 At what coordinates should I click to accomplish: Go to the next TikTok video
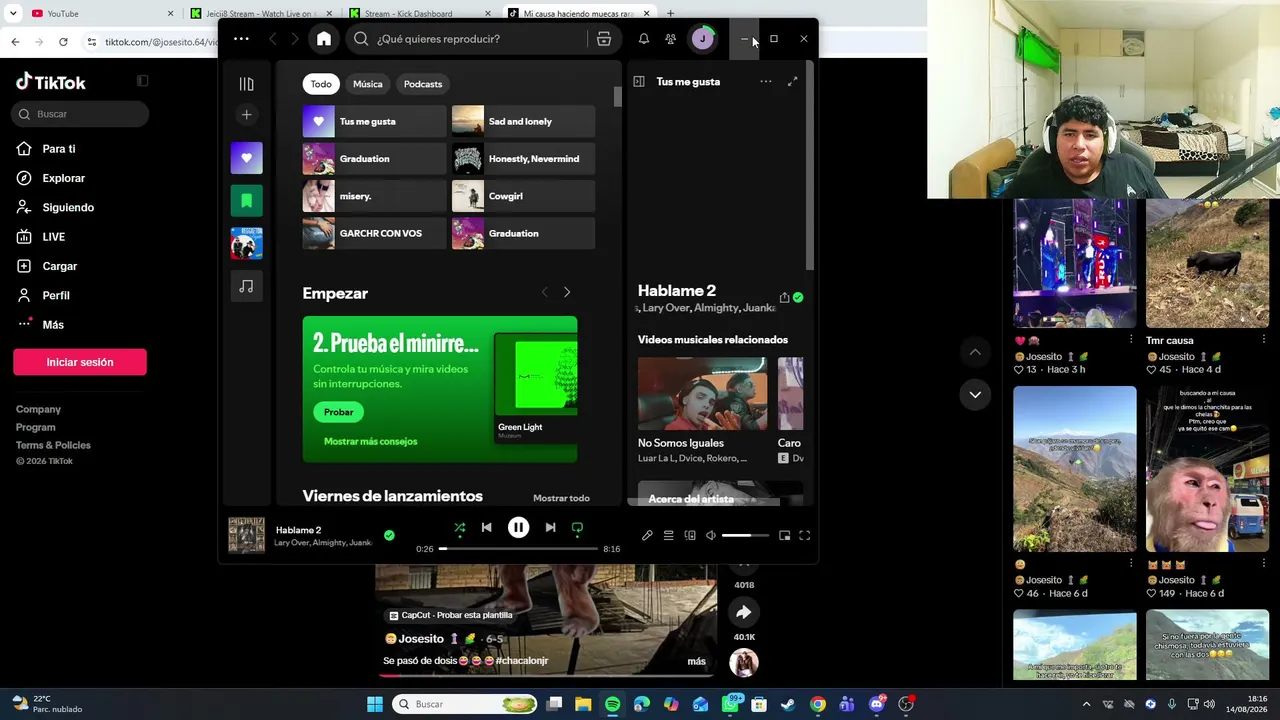point(975,395)
